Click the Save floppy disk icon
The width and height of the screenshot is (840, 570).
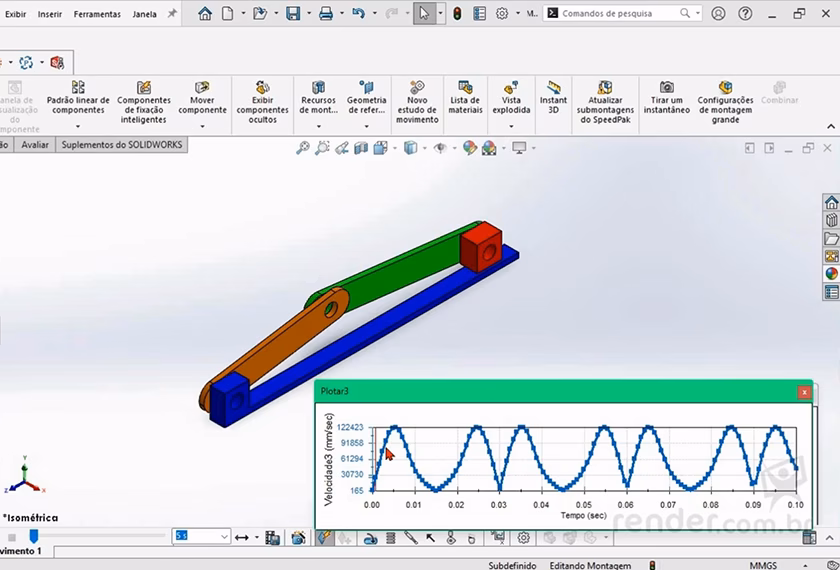click(293, 14)
